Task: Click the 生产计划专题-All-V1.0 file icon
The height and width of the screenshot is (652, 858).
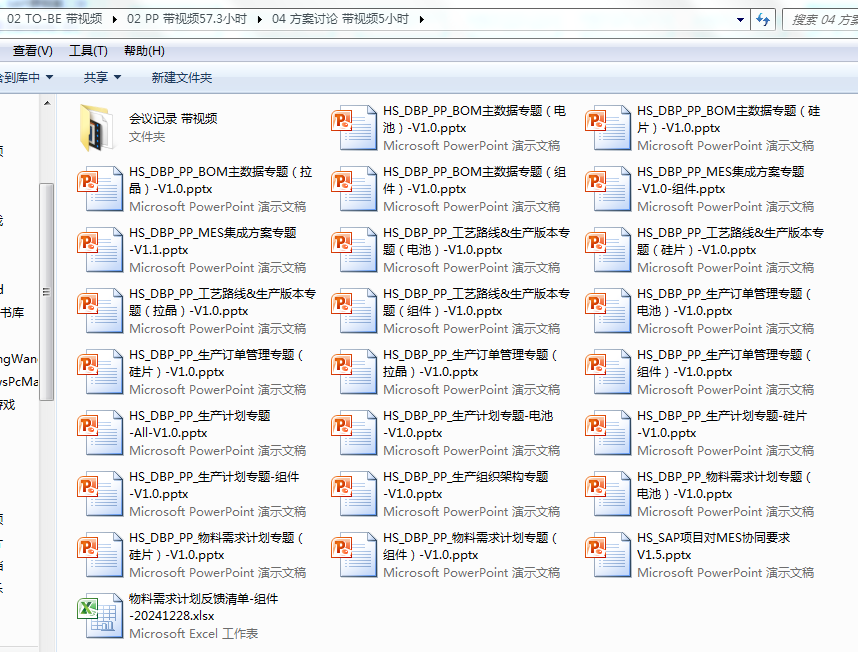Action: click(x=98, y=432)
